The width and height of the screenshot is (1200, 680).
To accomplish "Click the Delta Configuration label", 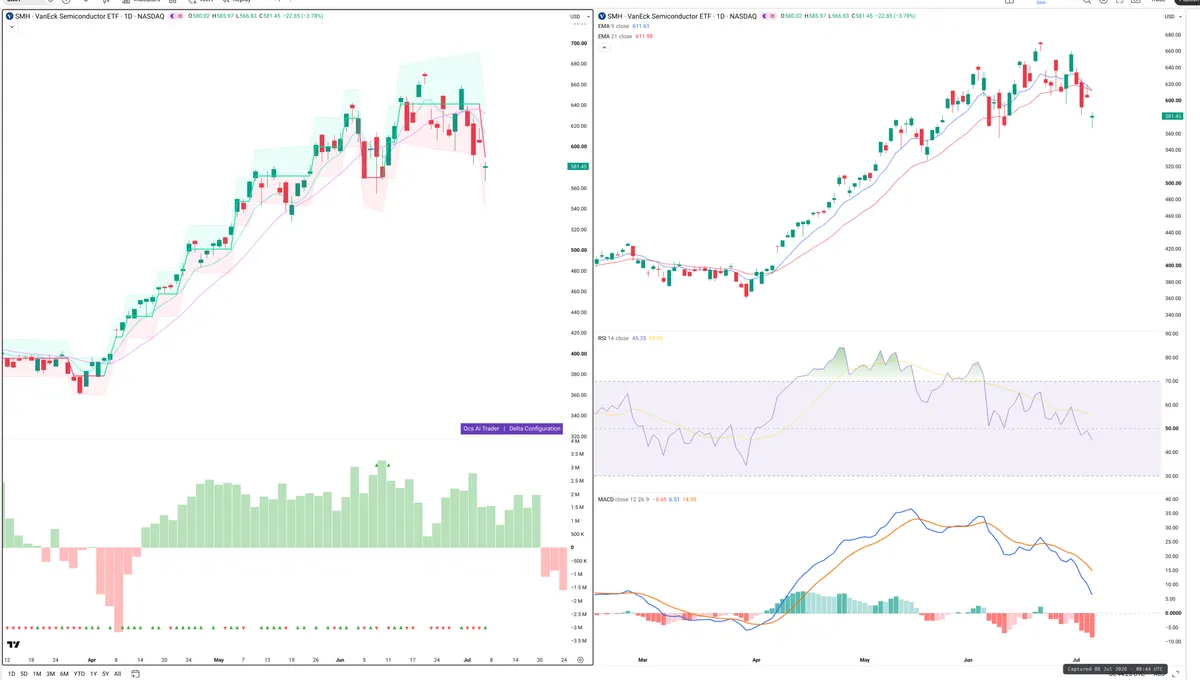I will click(534, 428).
